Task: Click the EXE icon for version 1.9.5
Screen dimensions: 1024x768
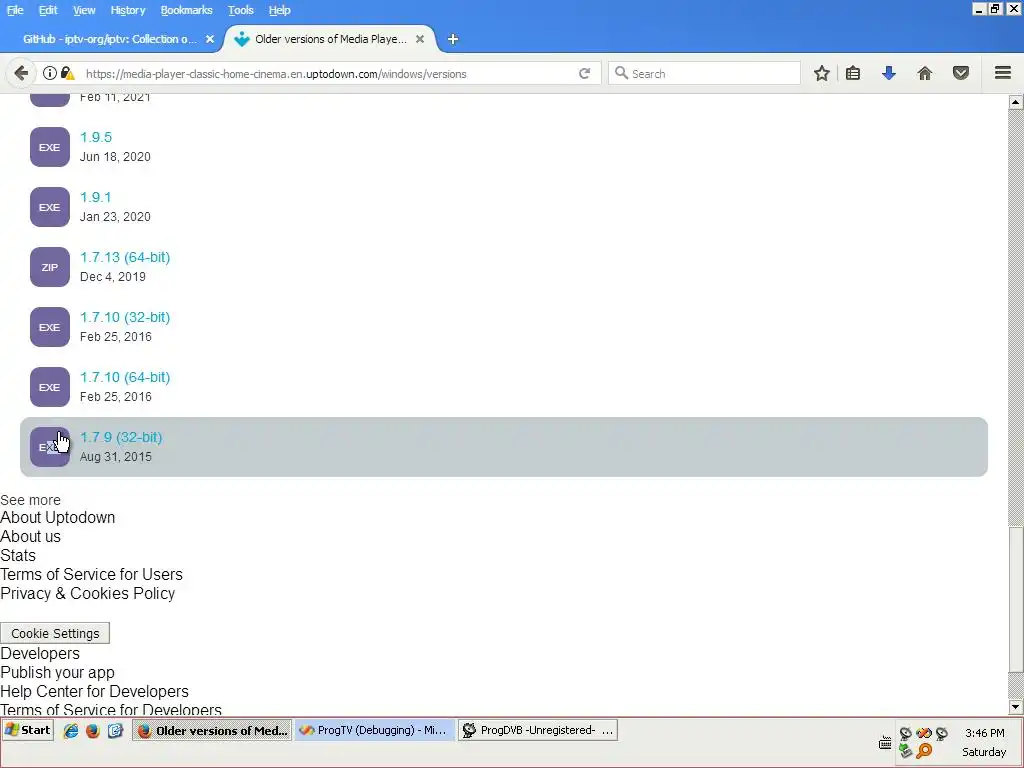Action: (50, 147)
